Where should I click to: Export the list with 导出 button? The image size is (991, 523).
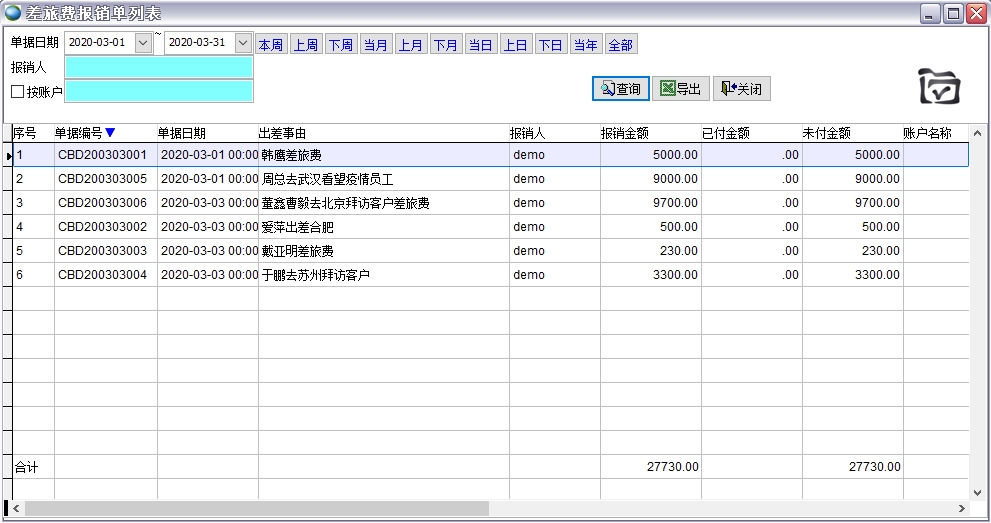click(x=680, y=89)
